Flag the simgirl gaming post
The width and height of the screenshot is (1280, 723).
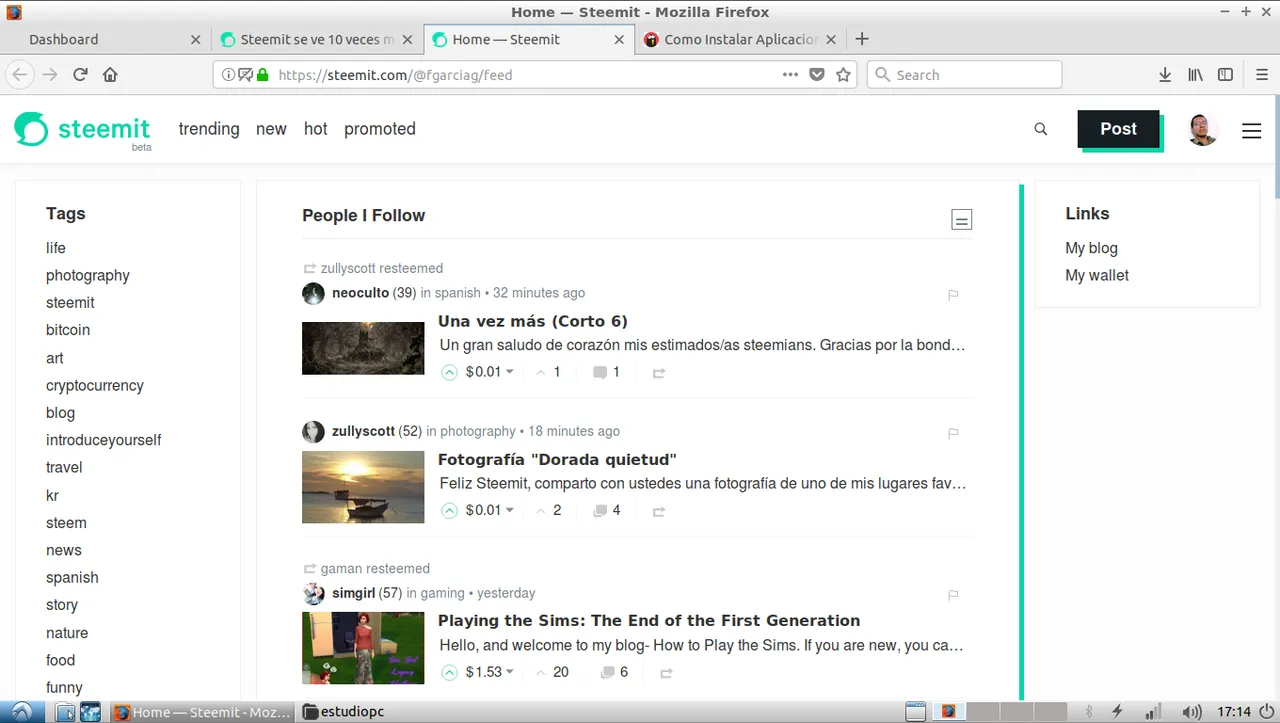click(x=953, y=595)
